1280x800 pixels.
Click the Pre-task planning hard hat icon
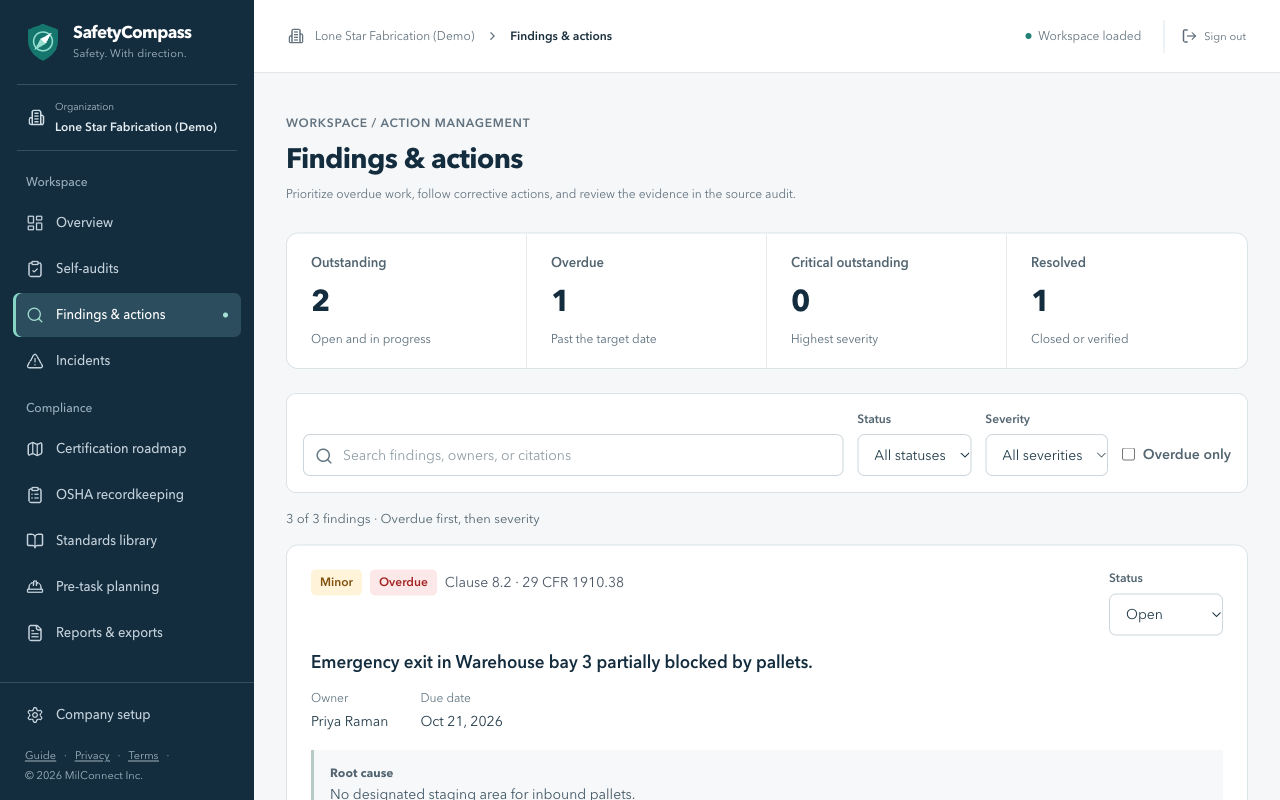pyautogui.click(x=35, y=587)
